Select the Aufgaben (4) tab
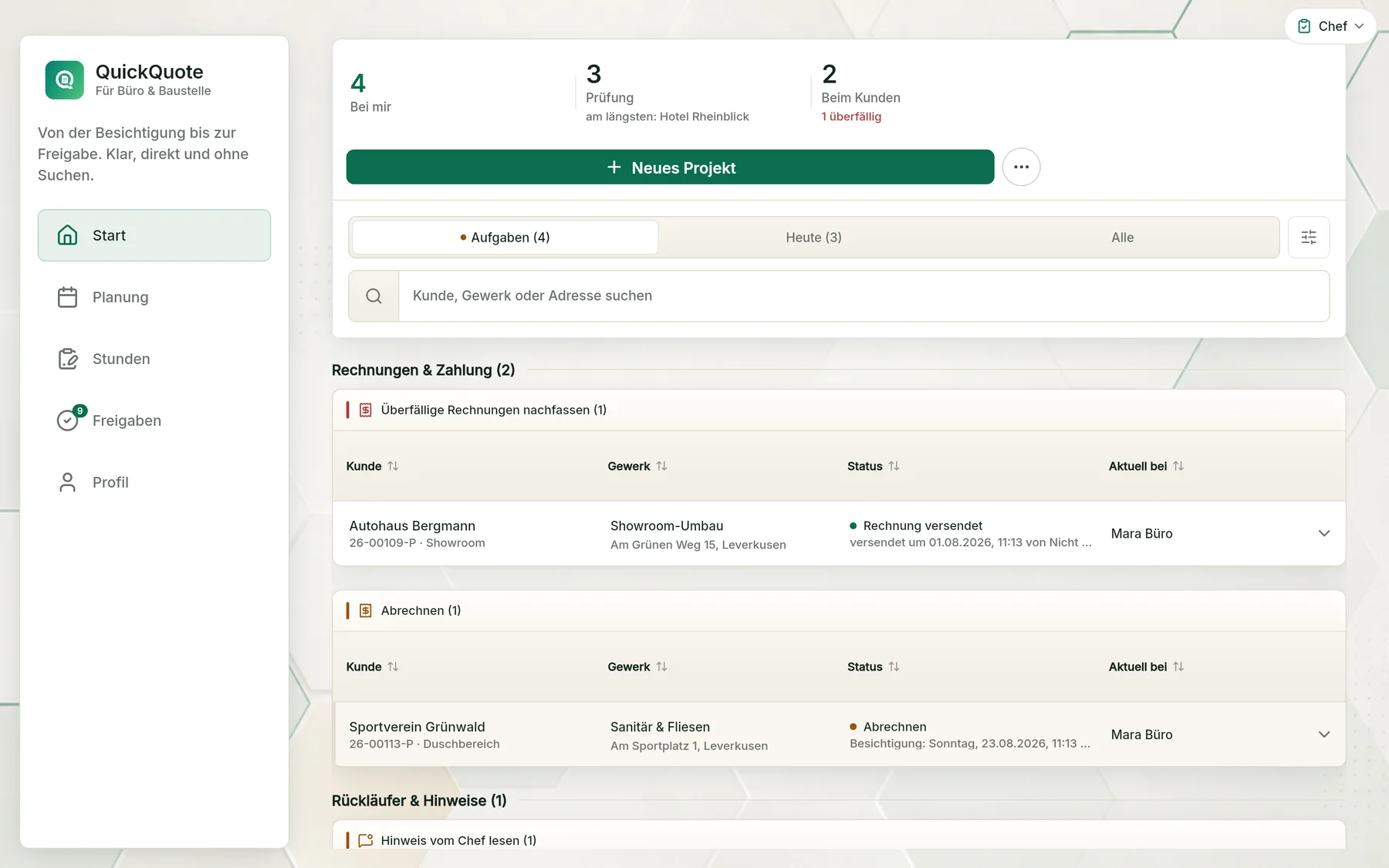1389x868 pixels. [505, 237]
